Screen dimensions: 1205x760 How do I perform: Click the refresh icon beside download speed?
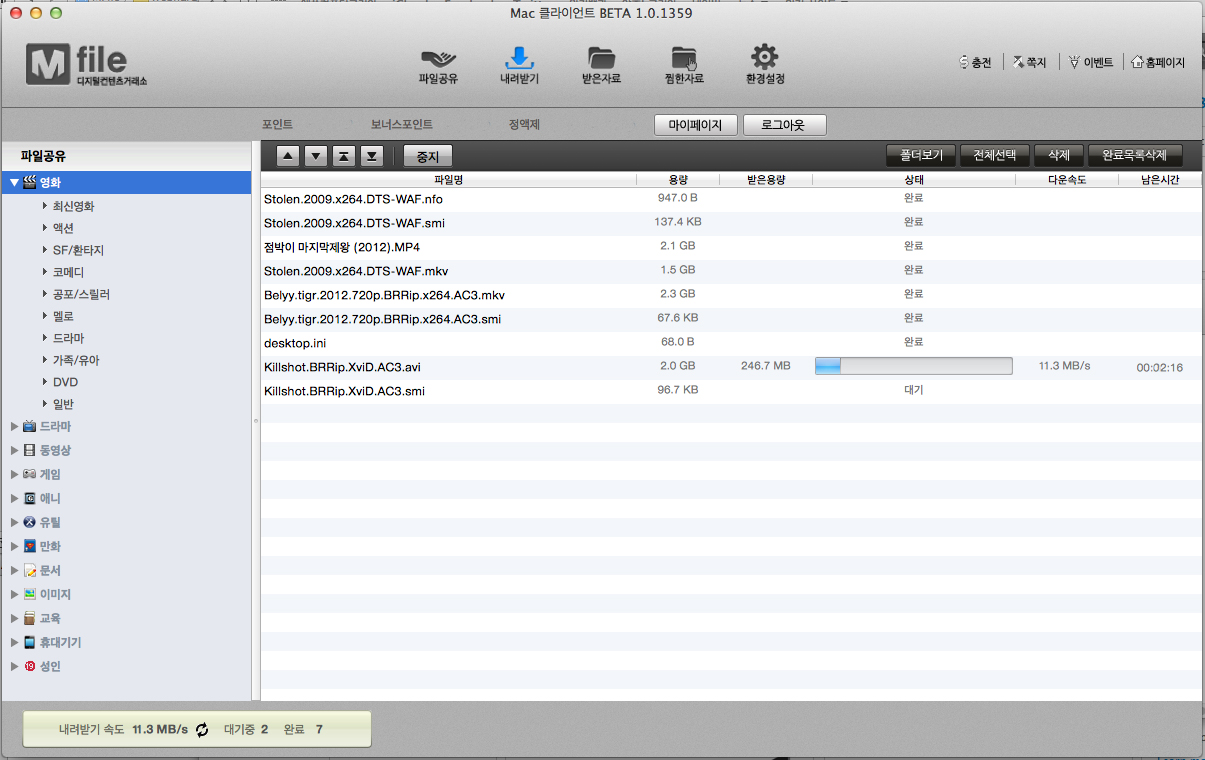click(x=202, y=730)
